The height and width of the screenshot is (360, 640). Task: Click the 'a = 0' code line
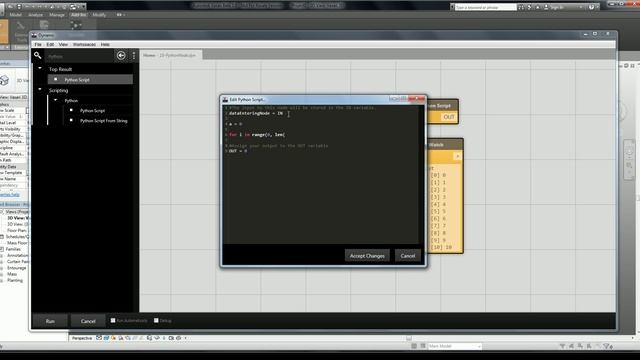tap(236, 124)
